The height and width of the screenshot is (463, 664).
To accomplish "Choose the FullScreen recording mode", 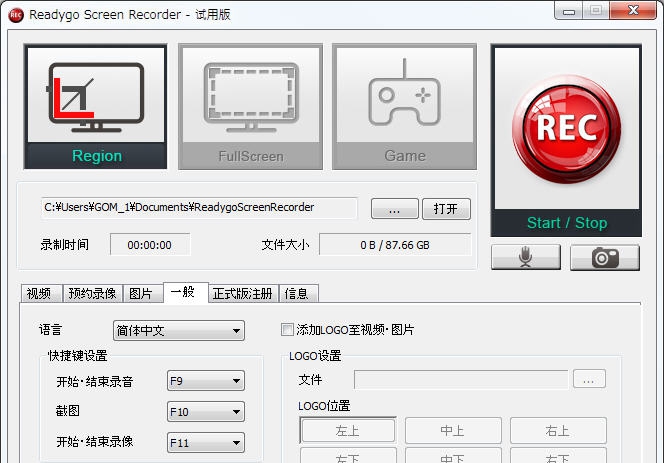I will point(250,105).
